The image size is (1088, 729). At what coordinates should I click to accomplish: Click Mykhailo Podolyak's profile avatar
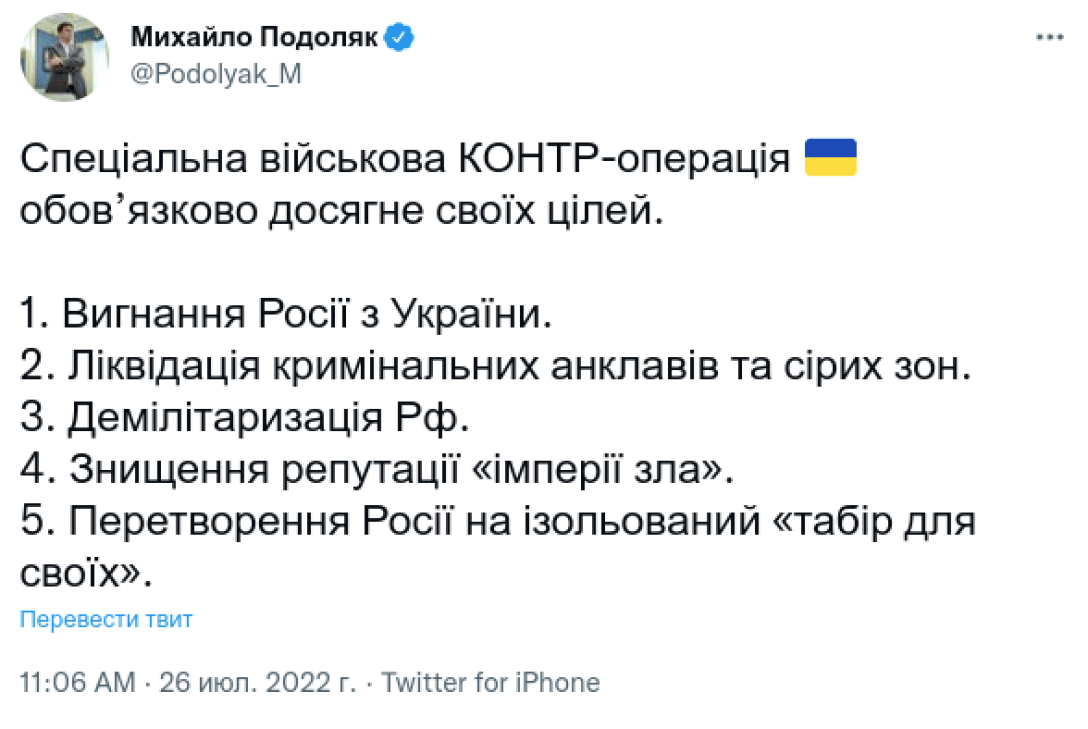65,57
